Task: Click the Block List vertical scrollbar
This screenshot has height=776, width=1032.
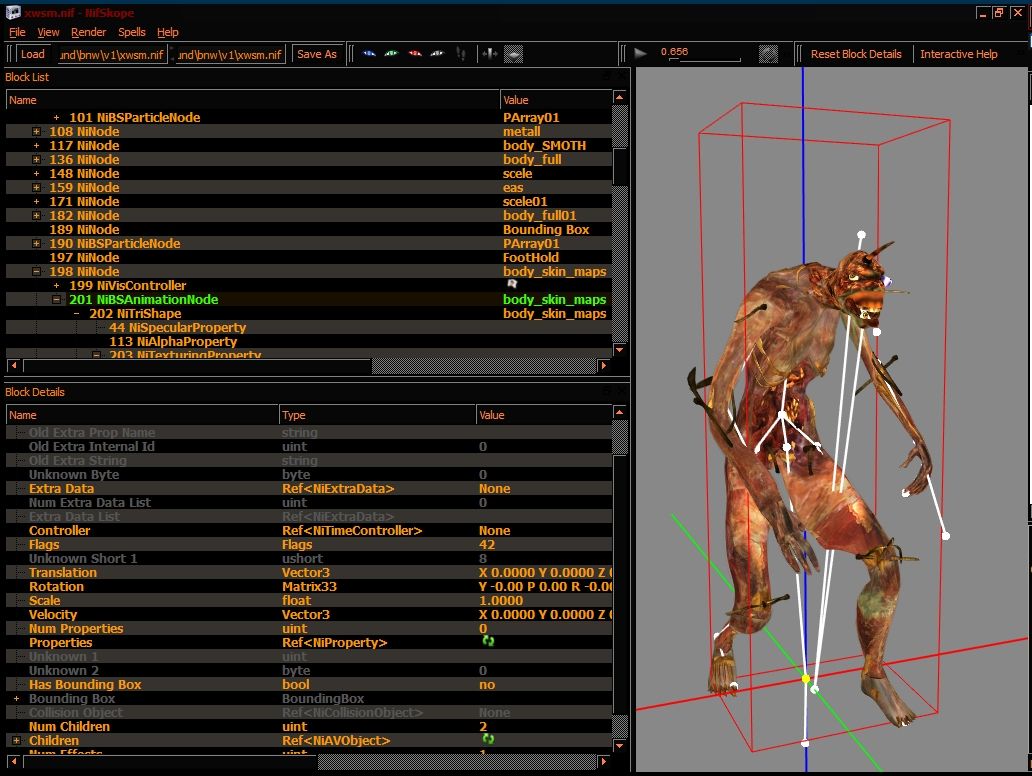Action: pos(619,222)
